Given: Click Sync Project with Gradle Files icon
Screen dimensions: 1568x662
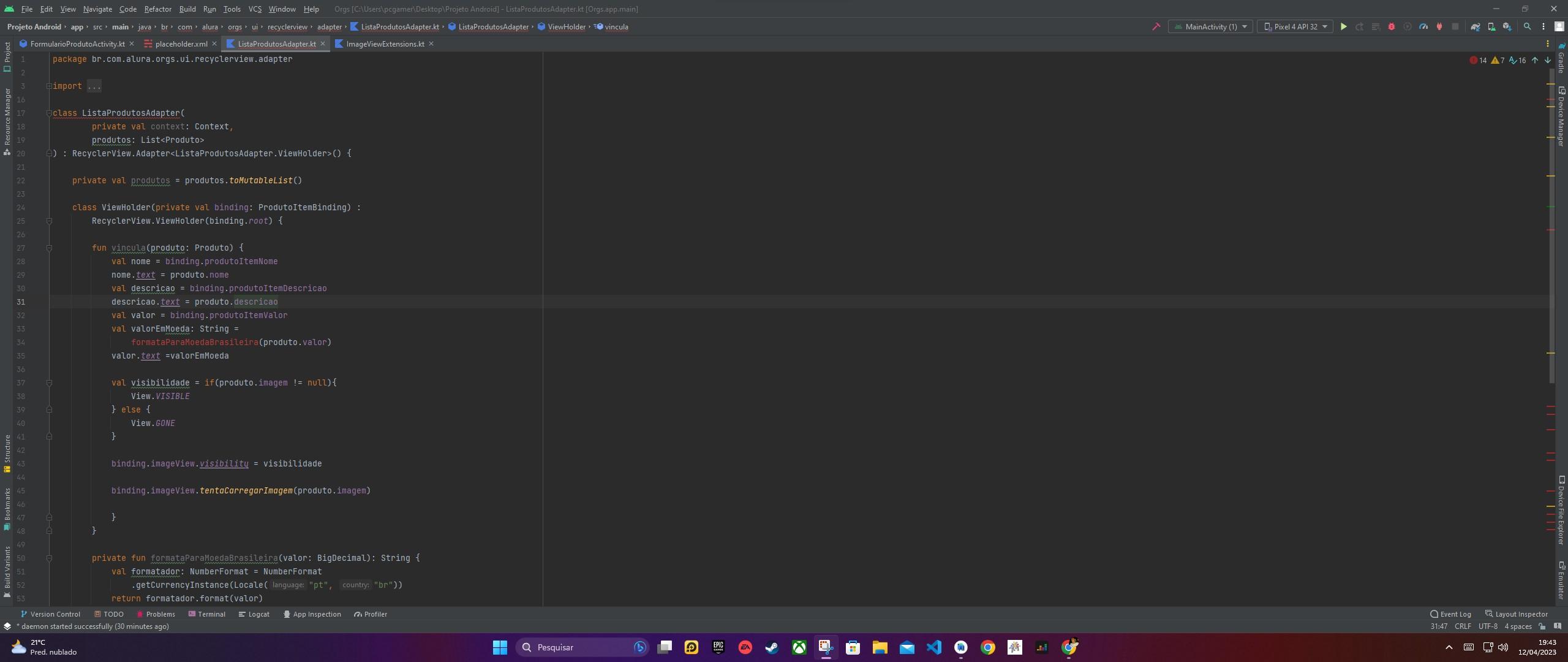Looking at the screenshot, I should [1475, 27].
